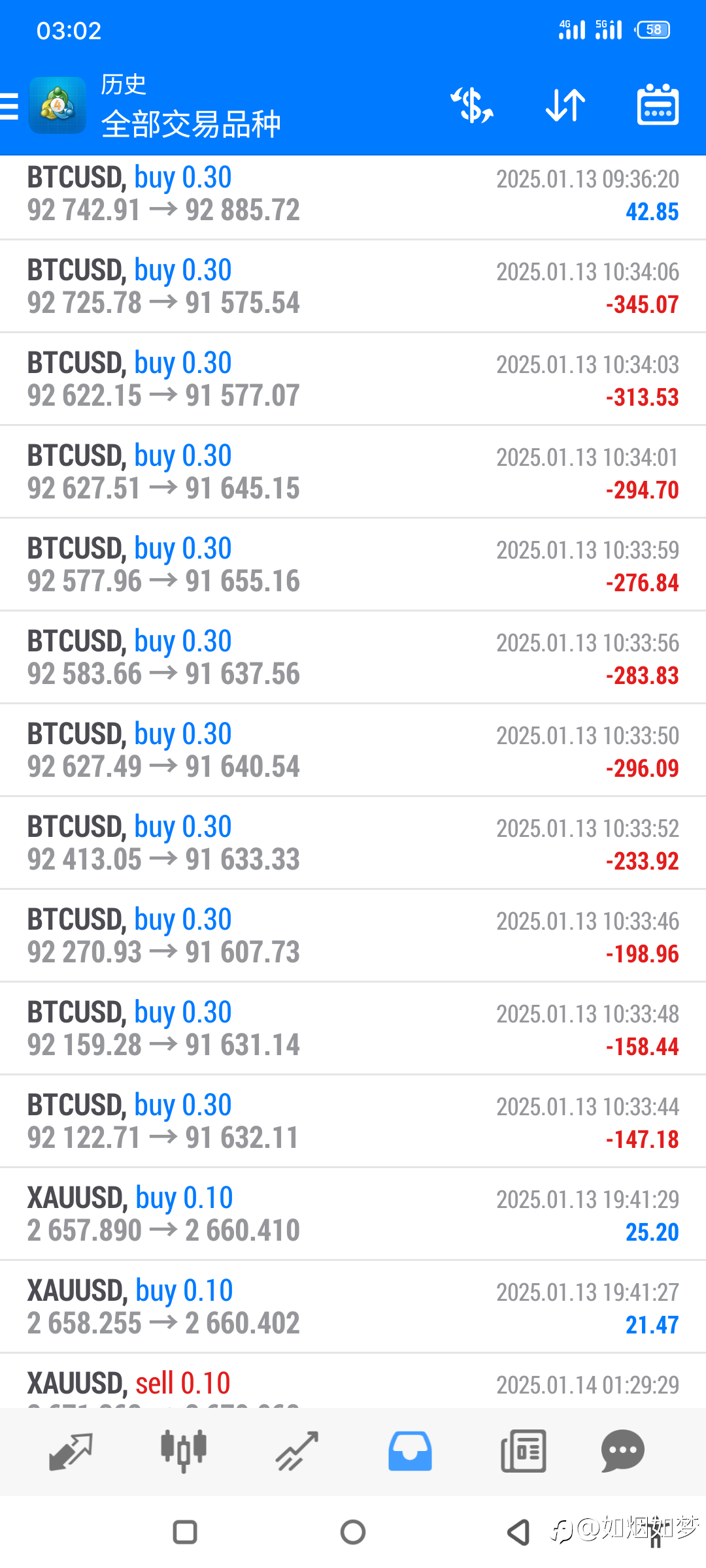The height and width of the screenshot is (1568, 706).
Task: Select the XAUUSD sell 0.10 trade
Action: 353,1380
